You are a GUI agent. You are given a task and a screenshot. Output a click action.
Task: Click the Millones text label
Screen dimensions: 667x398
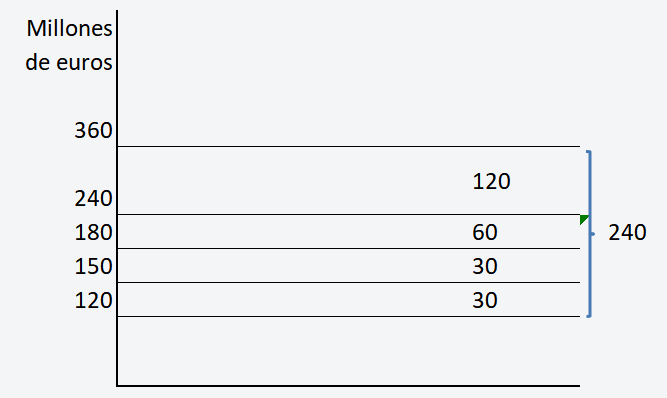point(69,29)
